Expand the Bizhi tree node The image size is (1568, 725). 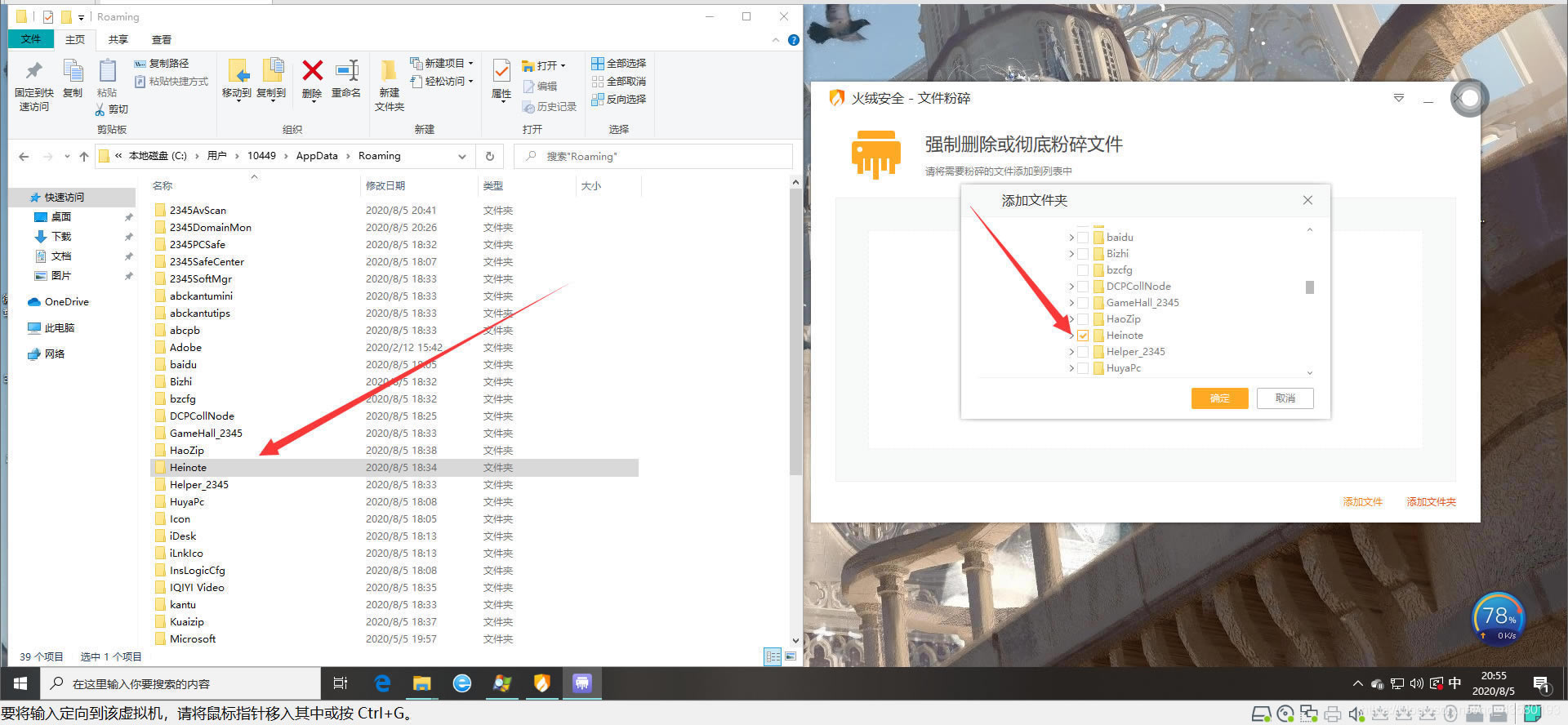[1071, 254]
